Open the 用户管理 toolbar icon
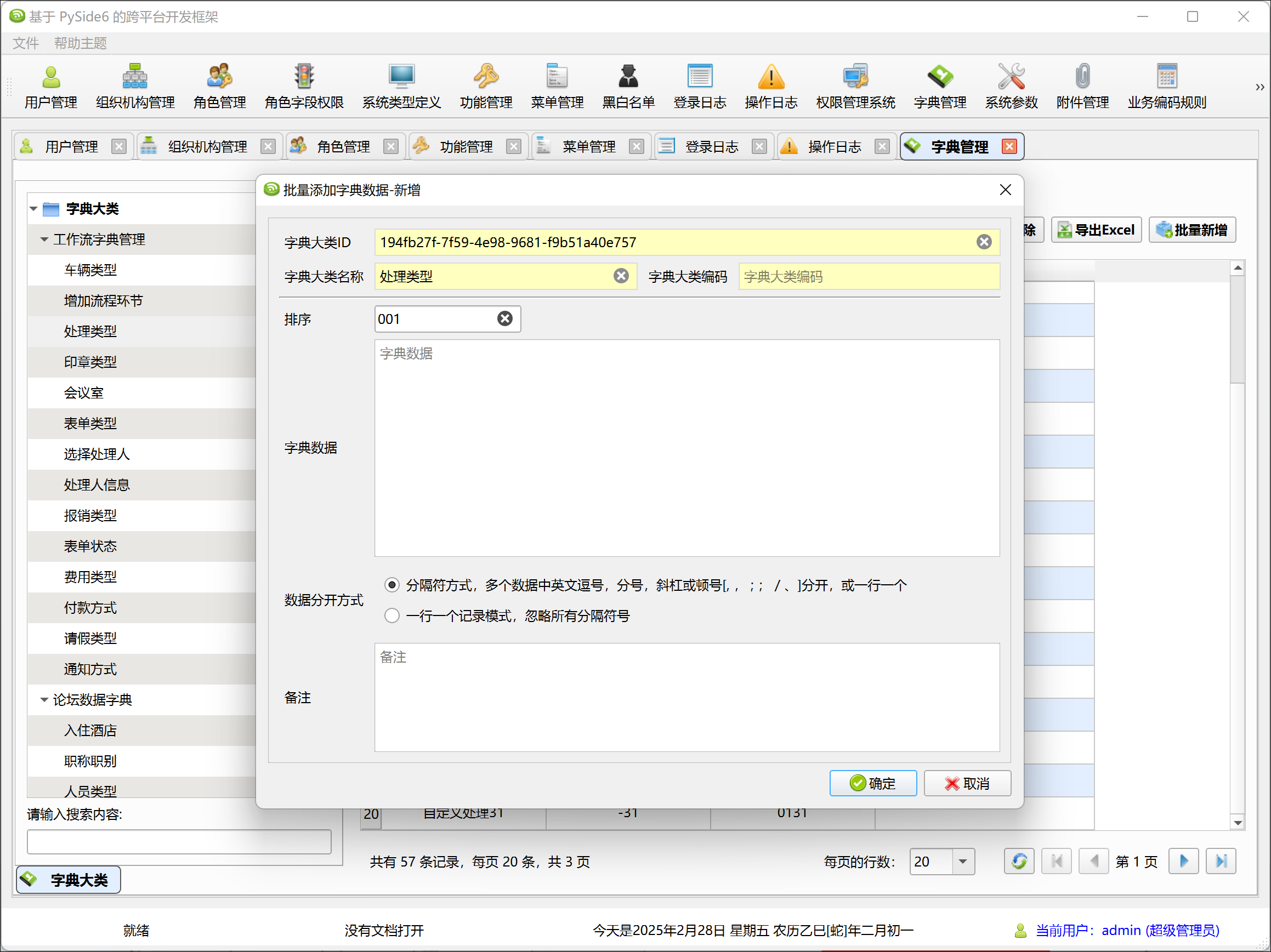This screenshot has height=952, width=1271. pos(50,76)
